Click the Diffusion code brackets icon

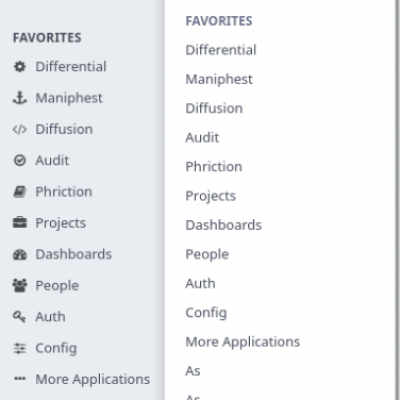[20, 129]
